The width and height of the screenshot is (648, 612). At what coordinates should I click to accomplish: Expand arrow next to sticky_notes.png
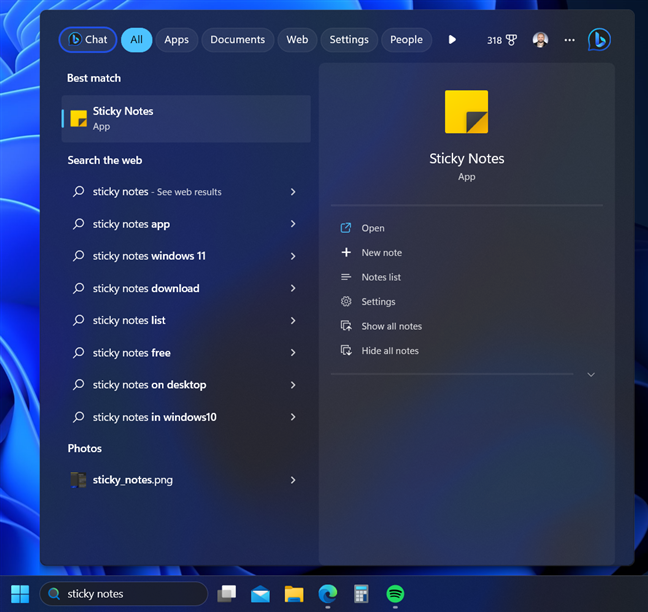pos(293,480)
